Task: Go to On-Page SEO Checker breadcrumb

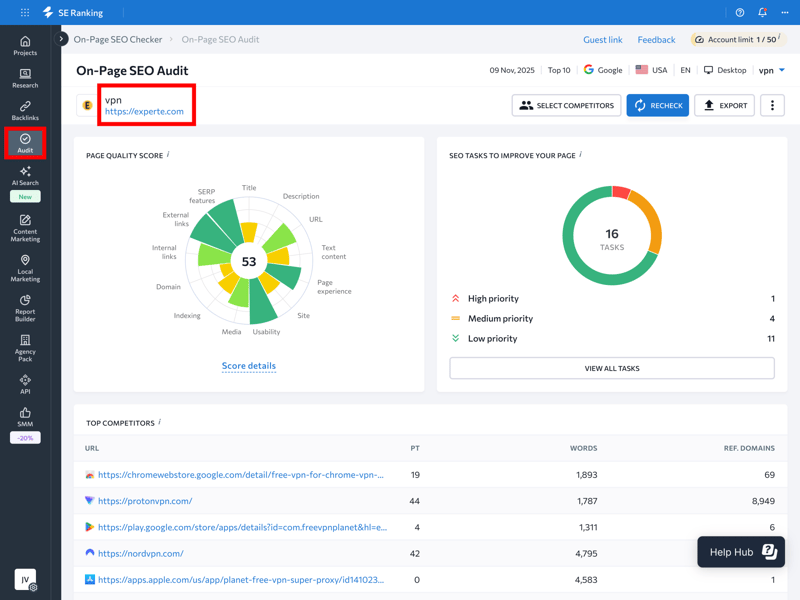Action: [x=118, y=40]
